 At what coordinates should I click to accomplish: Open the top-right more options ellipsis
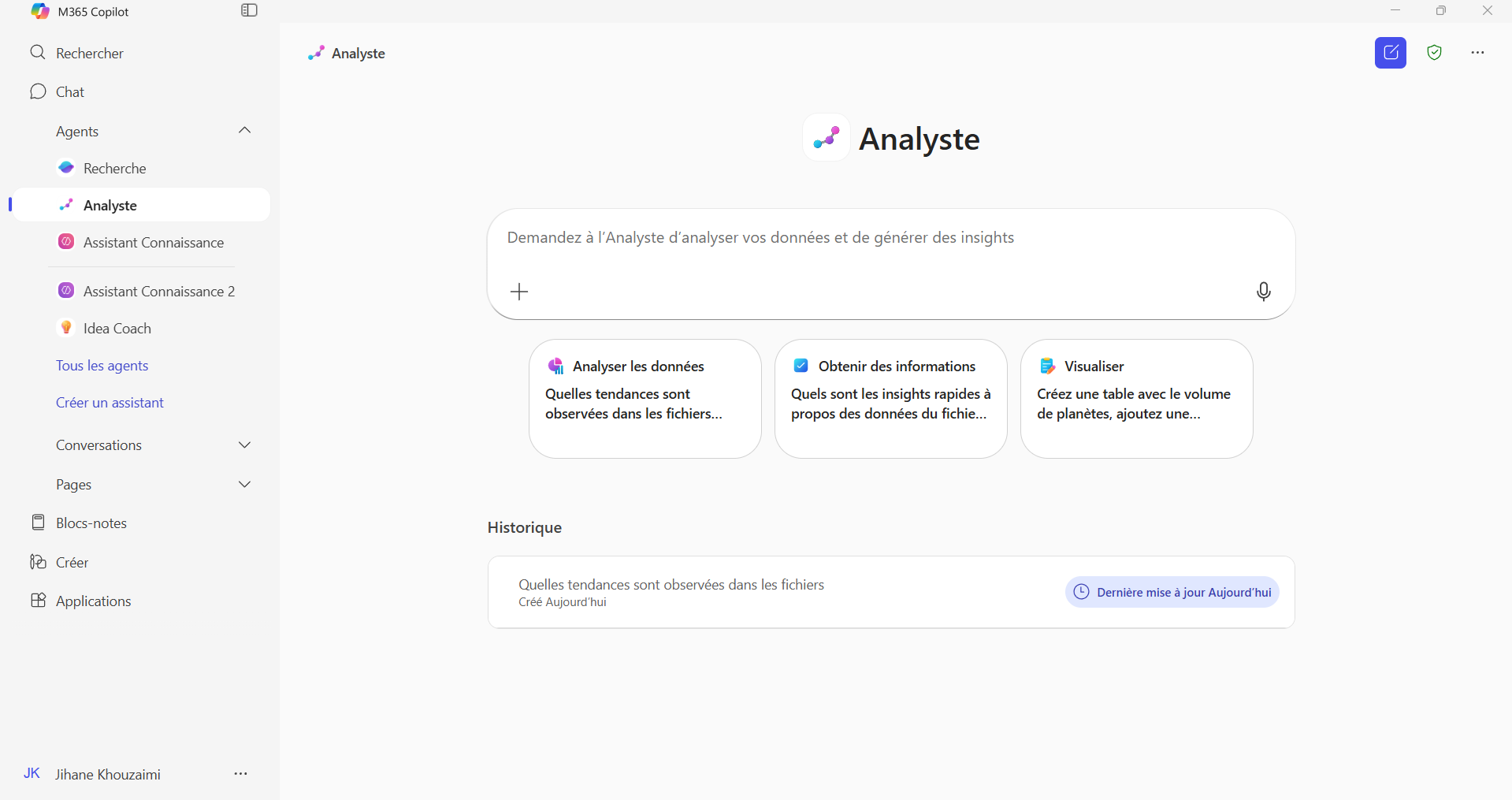coord(1477,53)
